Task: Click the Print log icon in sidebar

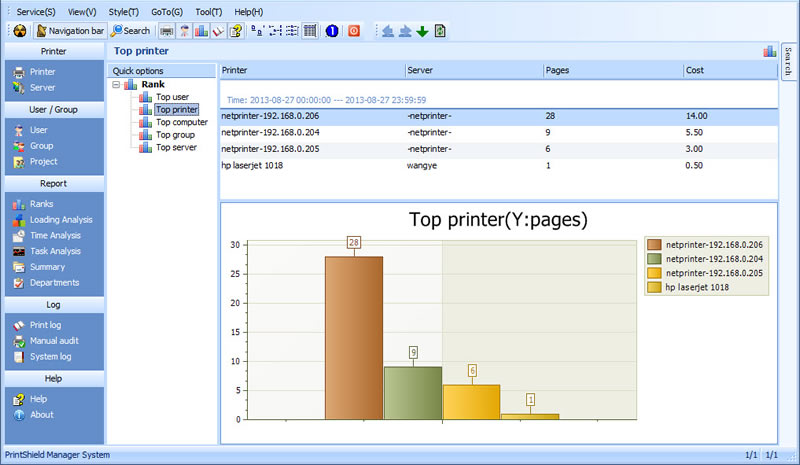Action: point(19,325)
